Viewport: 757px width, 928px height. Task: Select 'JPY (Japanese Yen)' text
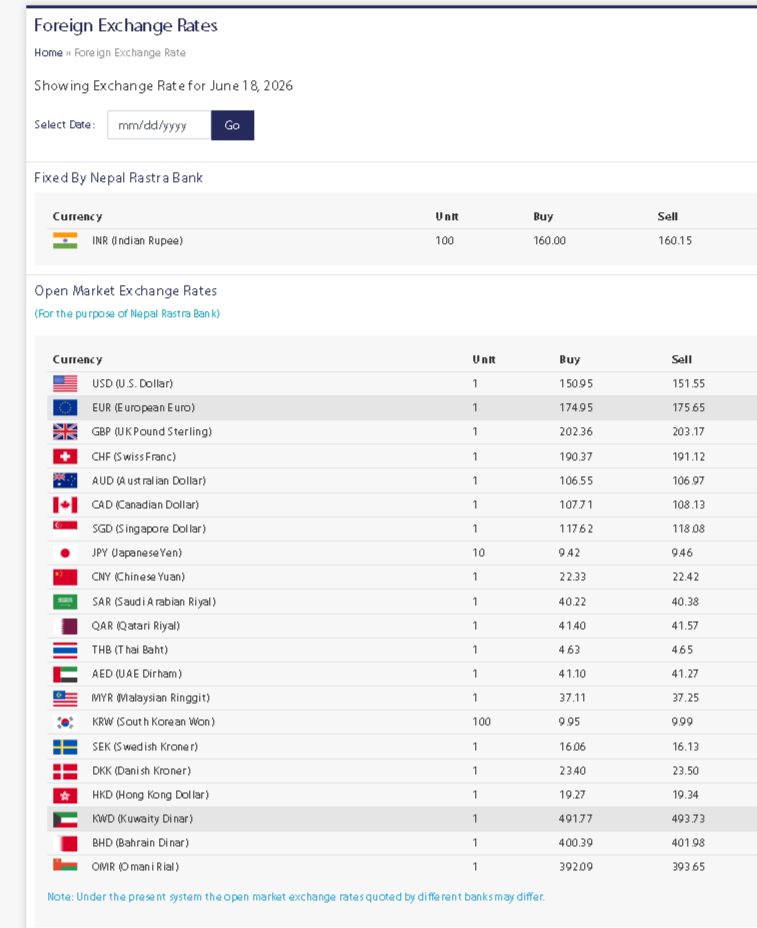137,553
